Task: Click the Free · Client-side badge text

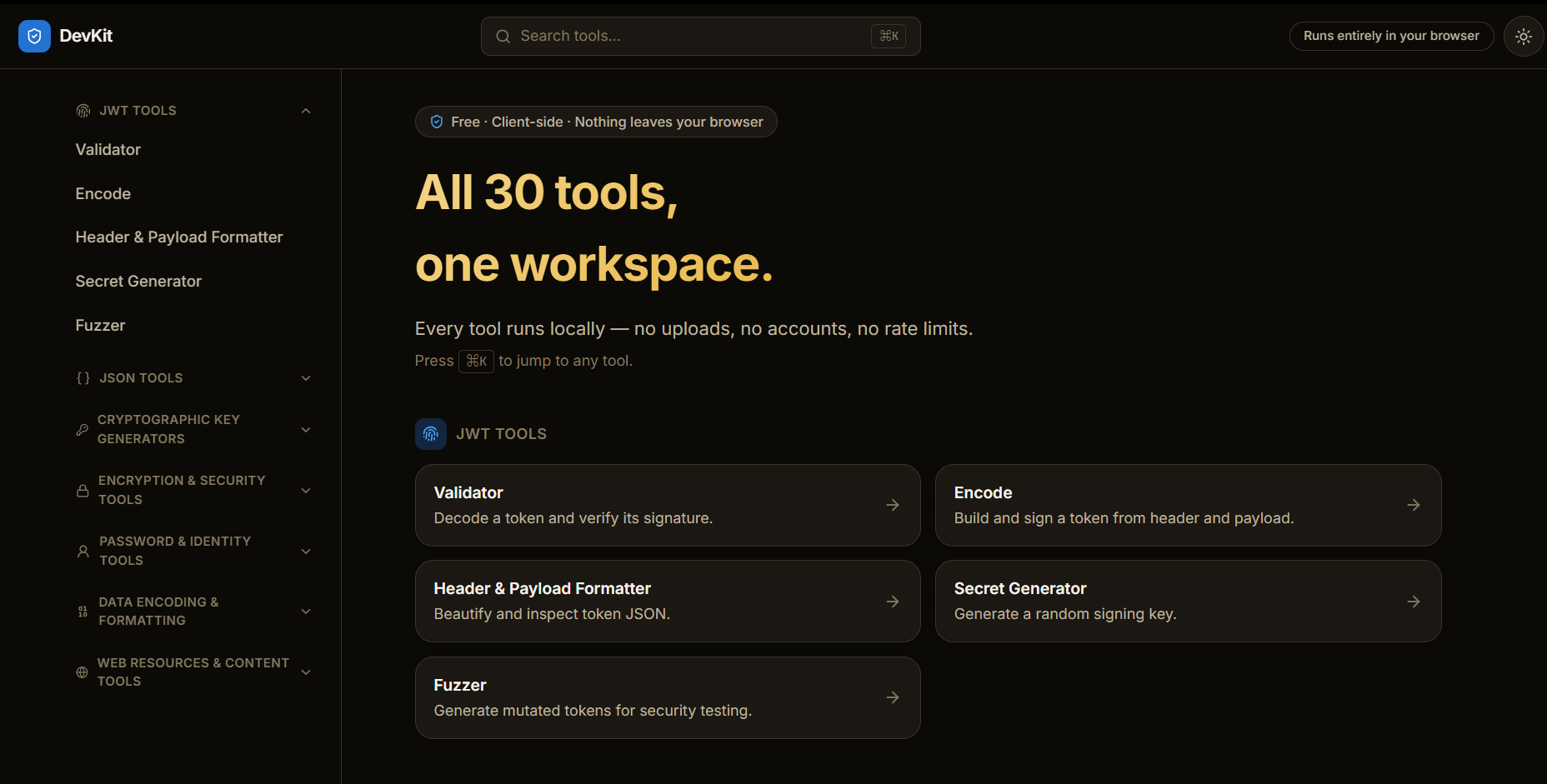Action: pyautogui.click(x=607, y=122)
